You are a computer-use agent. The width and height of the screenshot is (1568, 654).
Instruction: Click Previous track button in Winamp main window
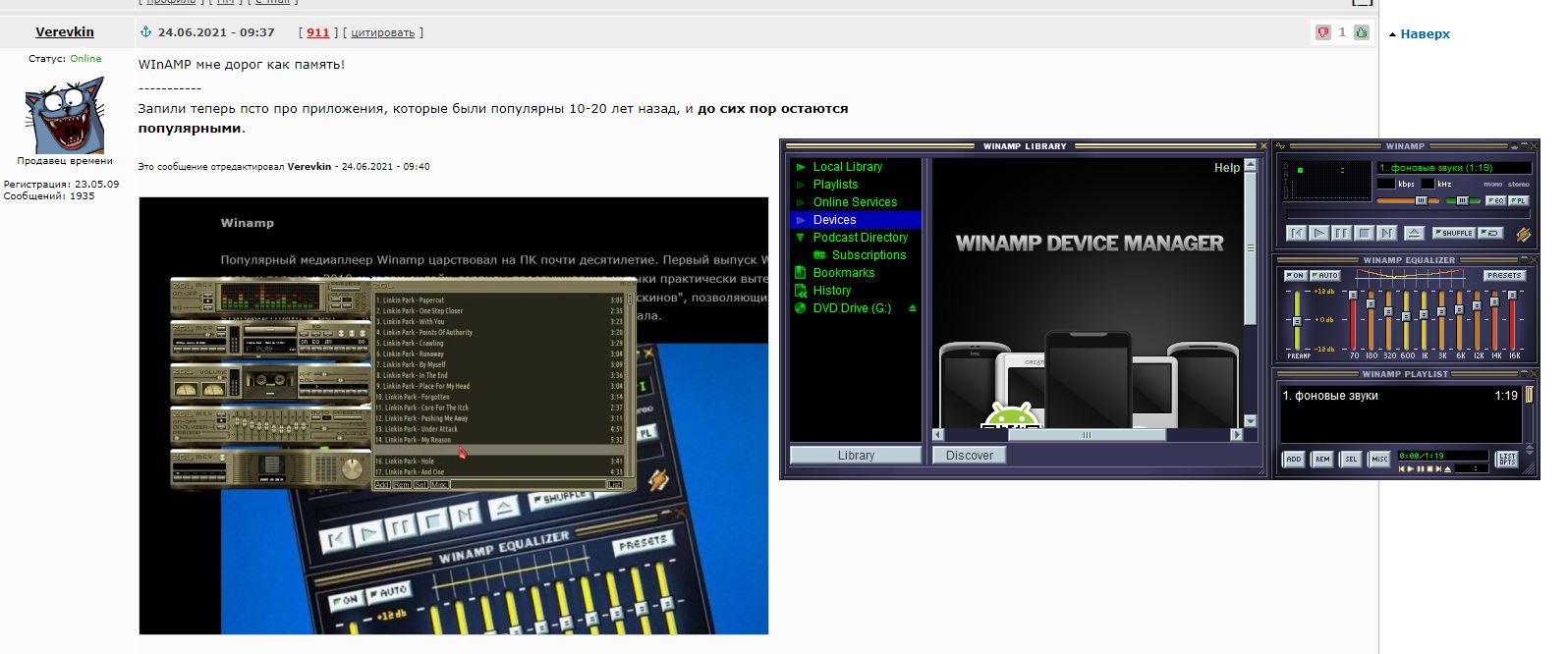point(1297,233)
